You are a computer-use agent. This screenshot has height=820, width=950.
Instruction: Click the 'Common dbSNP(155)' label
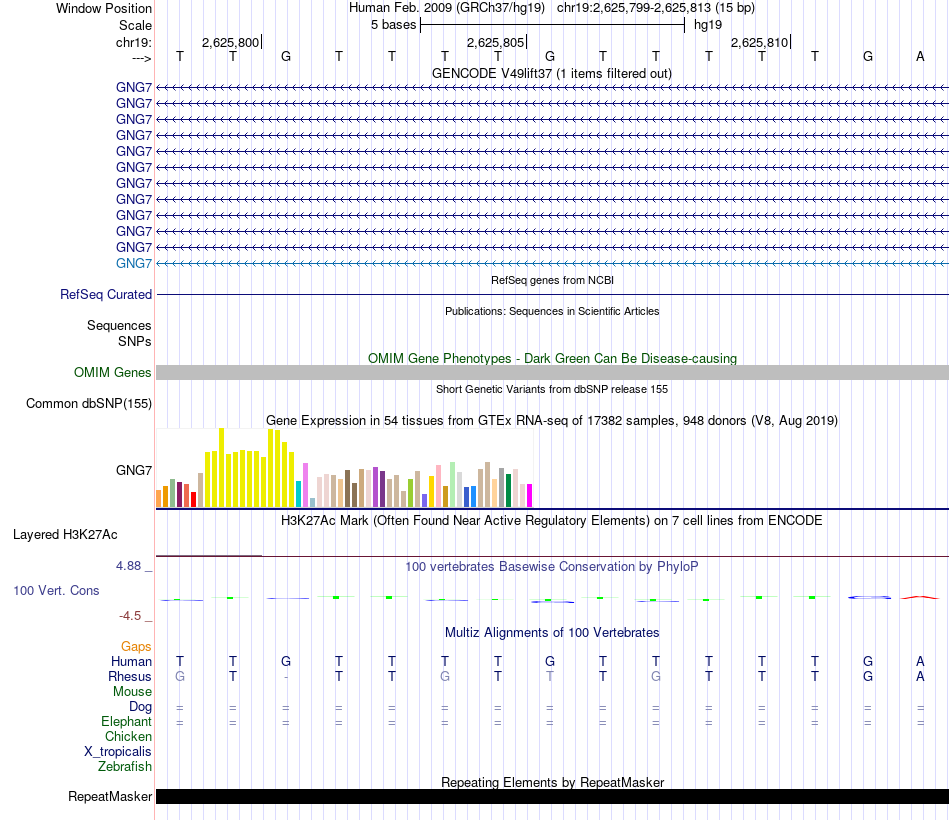(x=89, y=404)
